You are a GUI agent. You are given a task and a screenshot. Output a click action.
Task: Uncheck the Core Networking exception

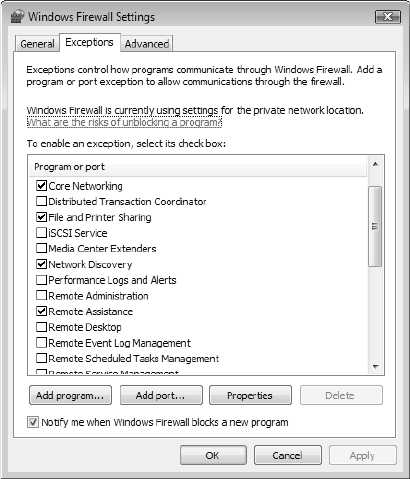(41, 185)
